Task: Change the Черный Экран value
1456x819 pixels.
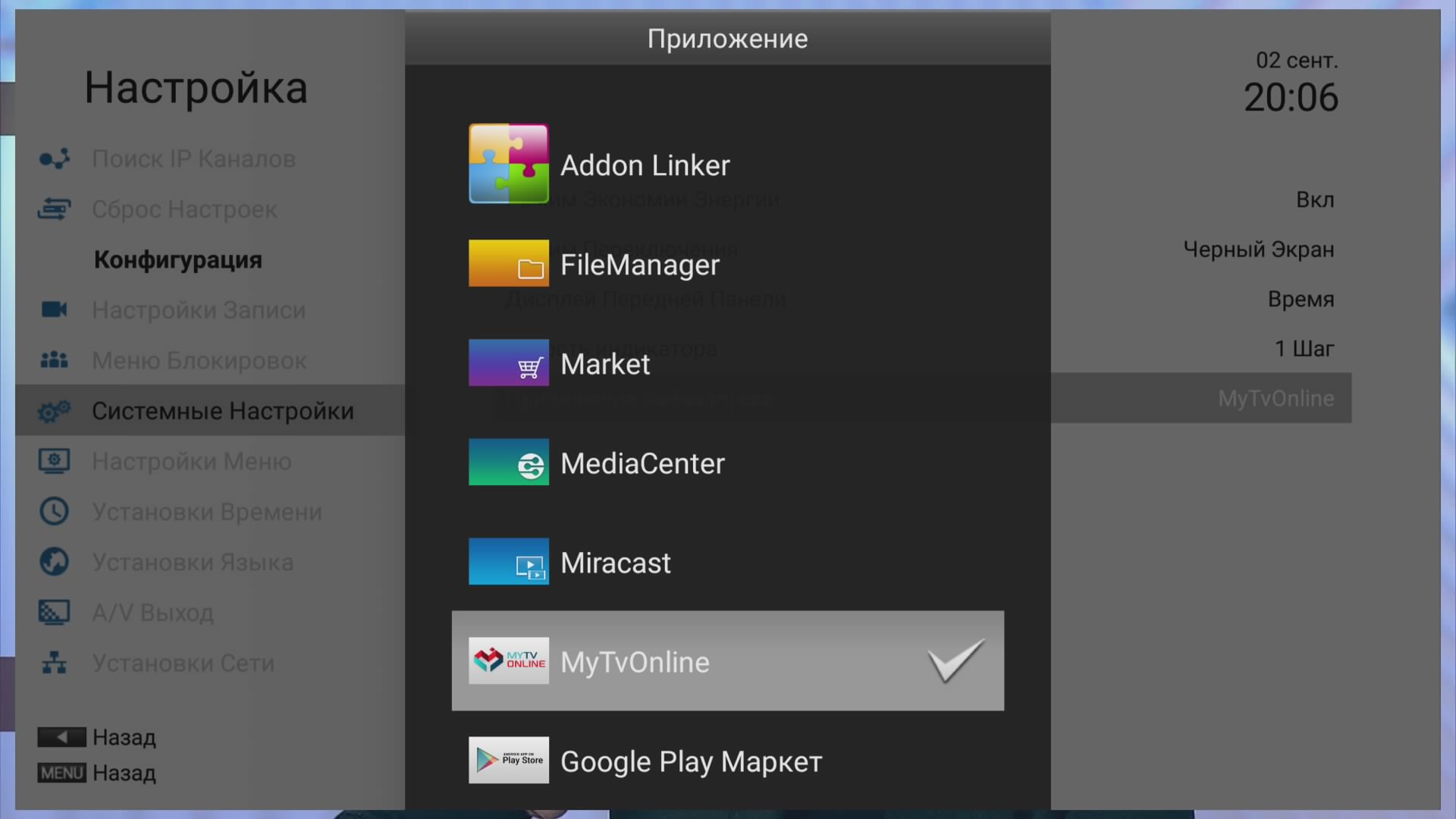Action: (1259, 249)
